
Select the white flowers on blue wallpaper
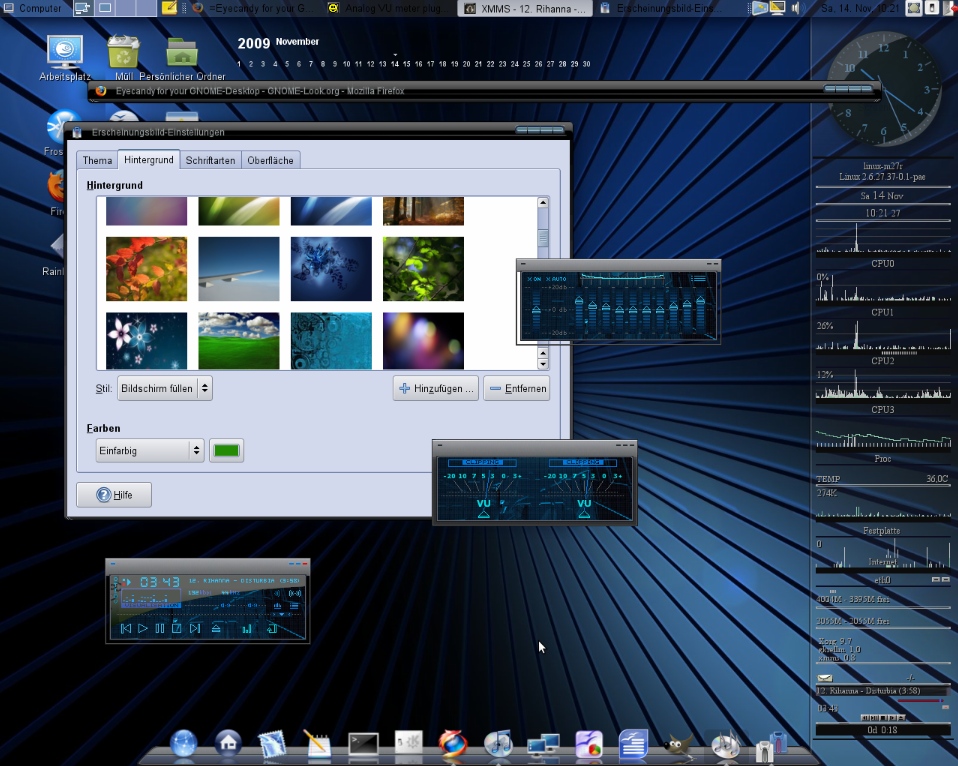[147, 341]
